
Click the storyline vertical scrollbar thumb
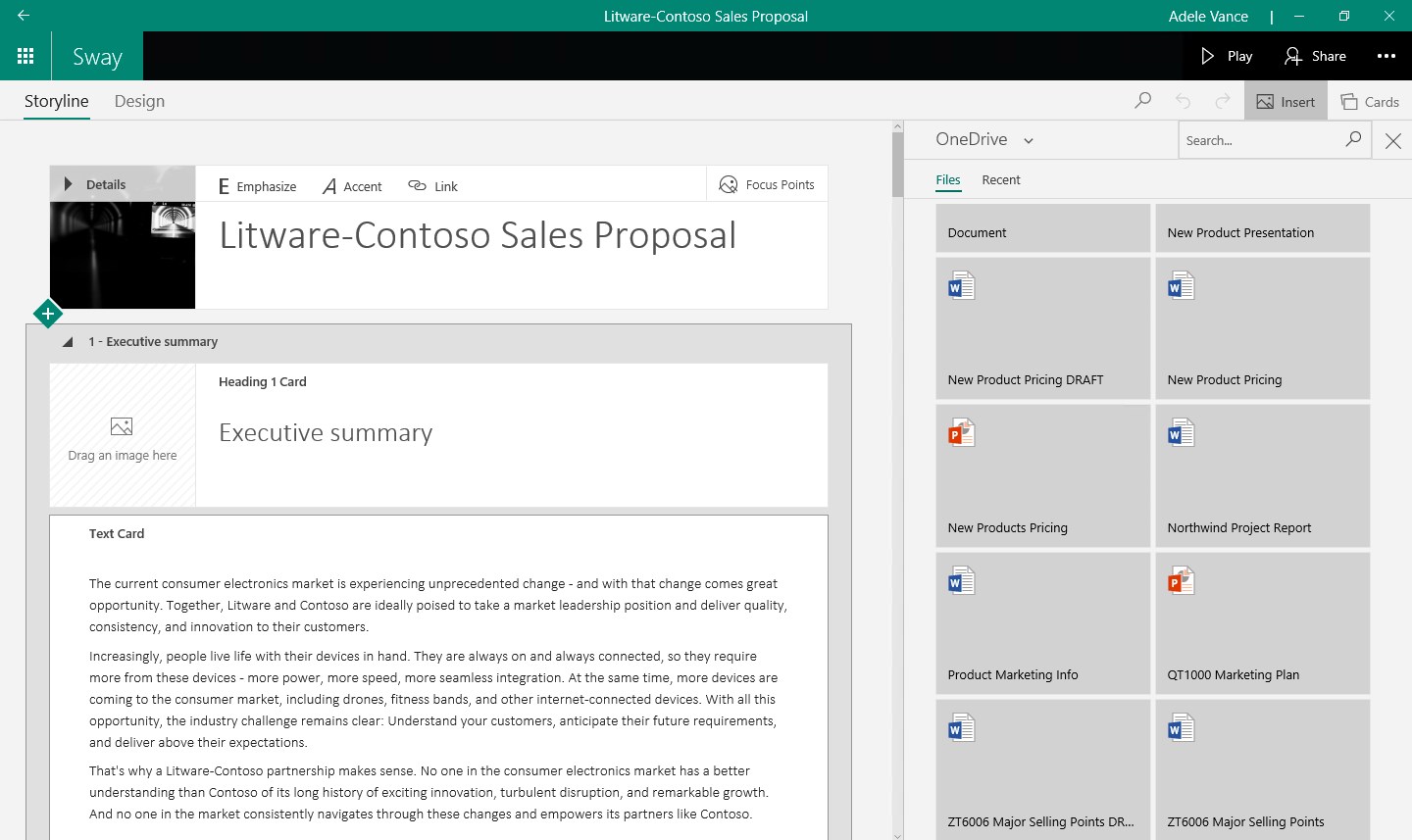pyautogui.click(x=897, y=165)
